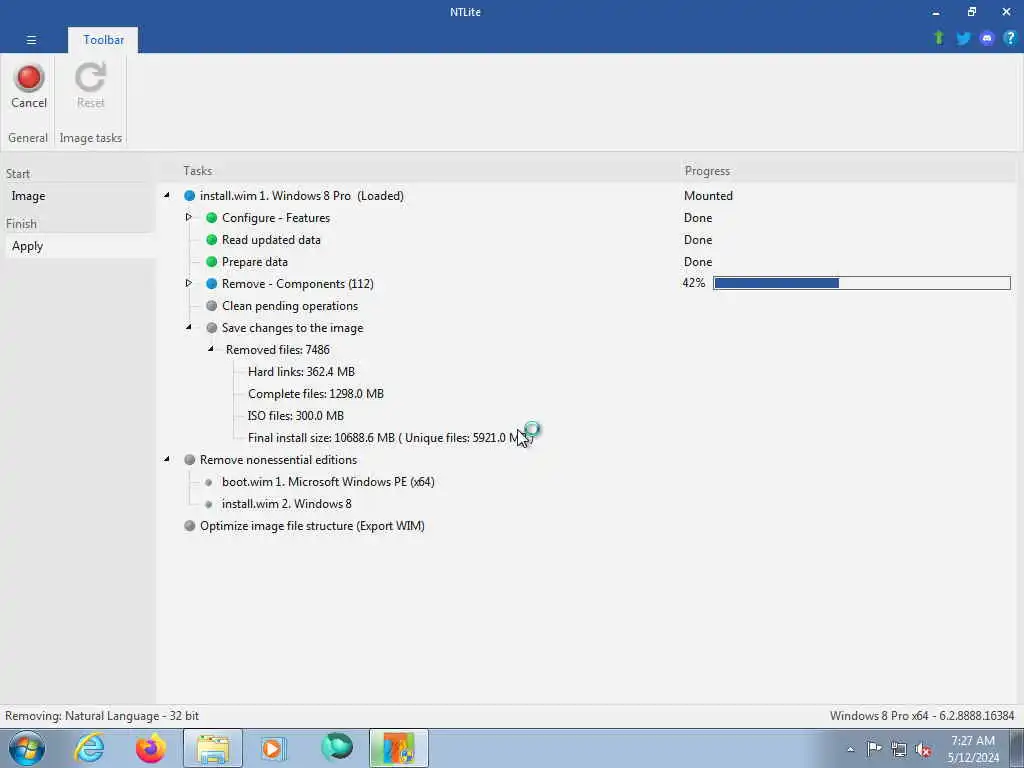Click the muted volume tray icon

(923, 750)
